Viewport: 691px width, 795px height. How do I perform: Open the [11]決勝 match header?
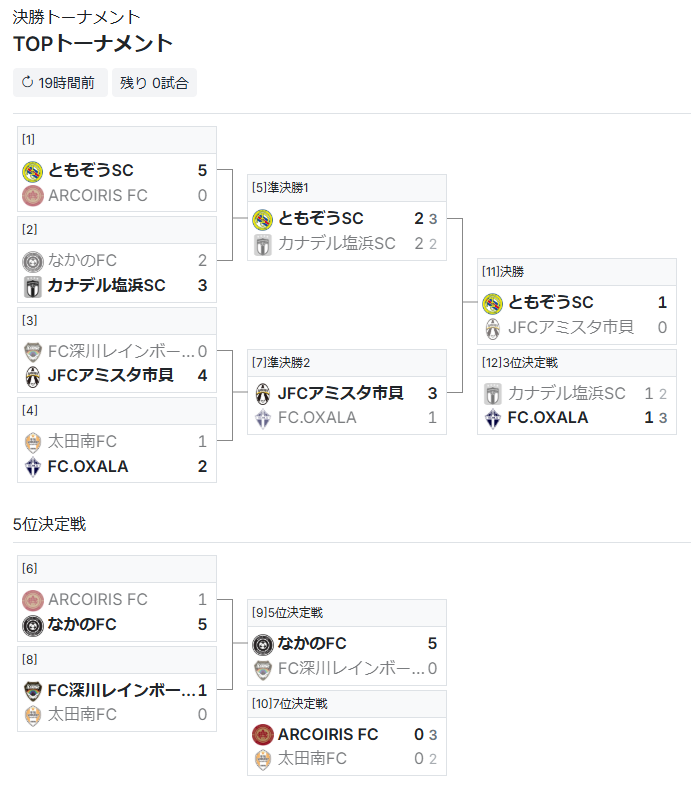pos(576,272)
